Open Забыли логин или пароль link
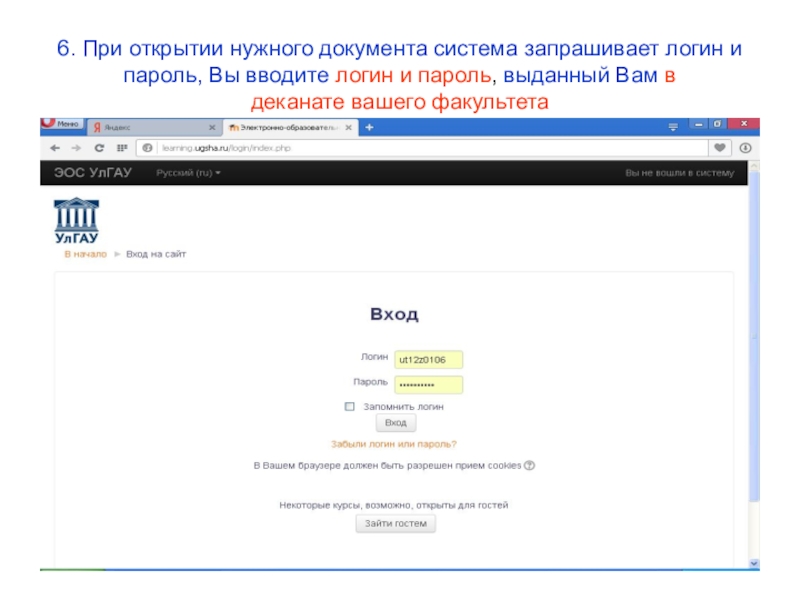The image size is (800, 600). pos(394,443)
